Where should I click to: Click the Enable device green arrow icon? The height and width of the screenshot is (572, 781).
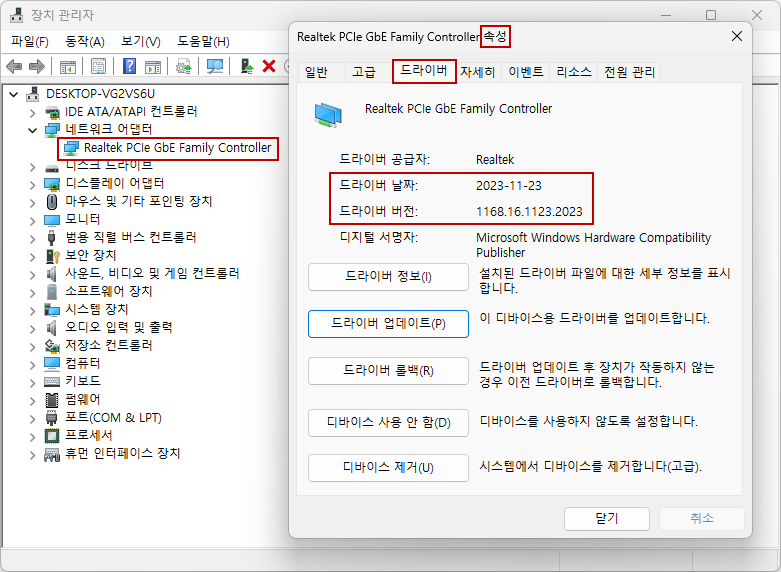[x=247, y=66]
